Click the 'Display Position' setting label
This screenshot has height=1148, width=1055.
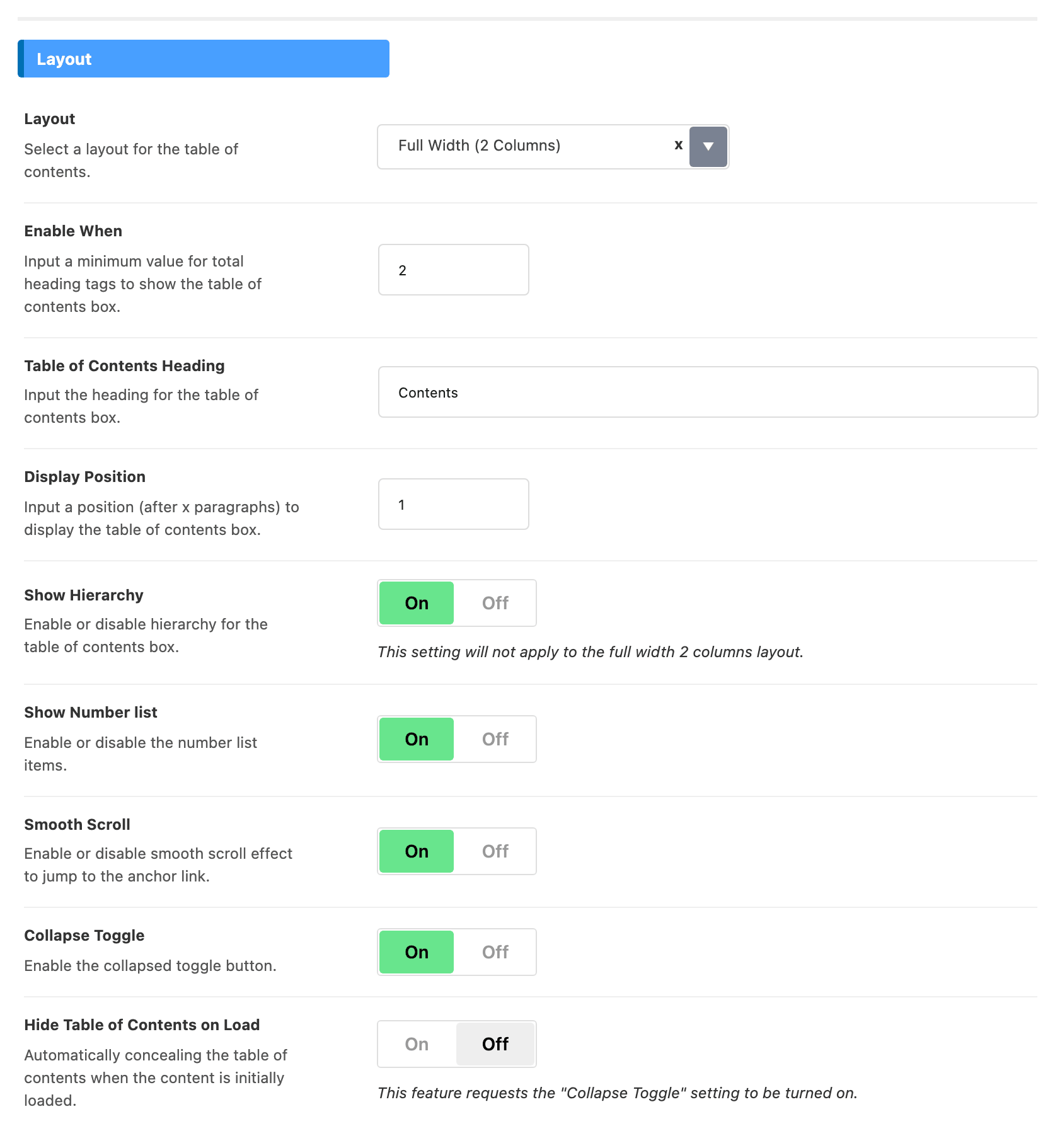85,477
